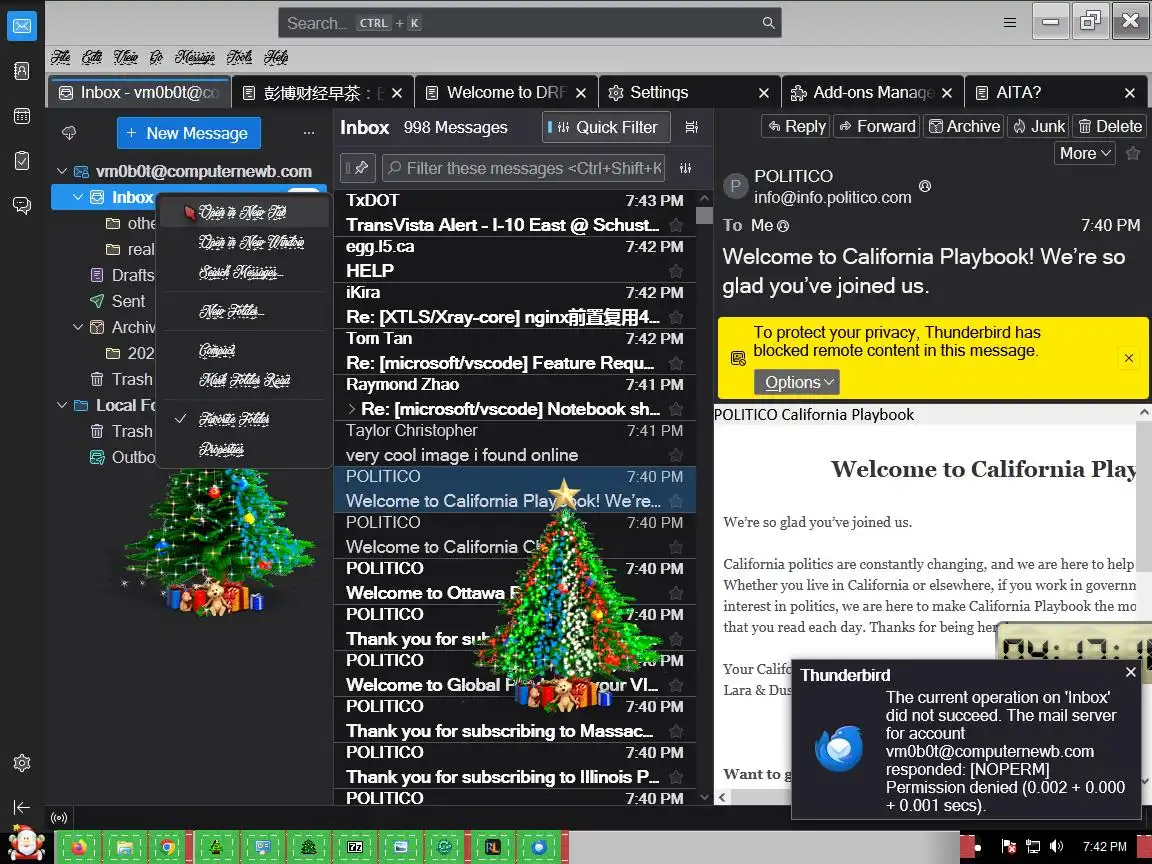
Task: Click the Forward button
Action: 877,126
